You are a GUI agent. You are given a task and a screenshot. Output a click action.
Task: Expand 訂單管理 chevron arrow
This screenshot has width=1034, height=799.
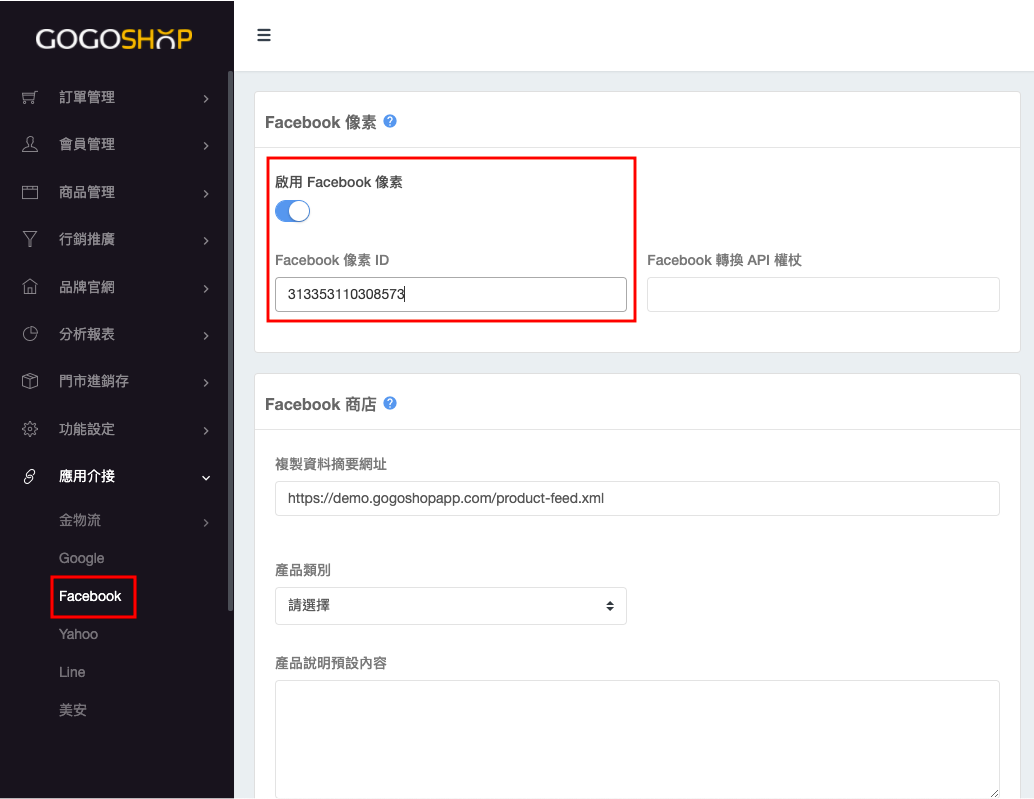click(x=206, y=99)
